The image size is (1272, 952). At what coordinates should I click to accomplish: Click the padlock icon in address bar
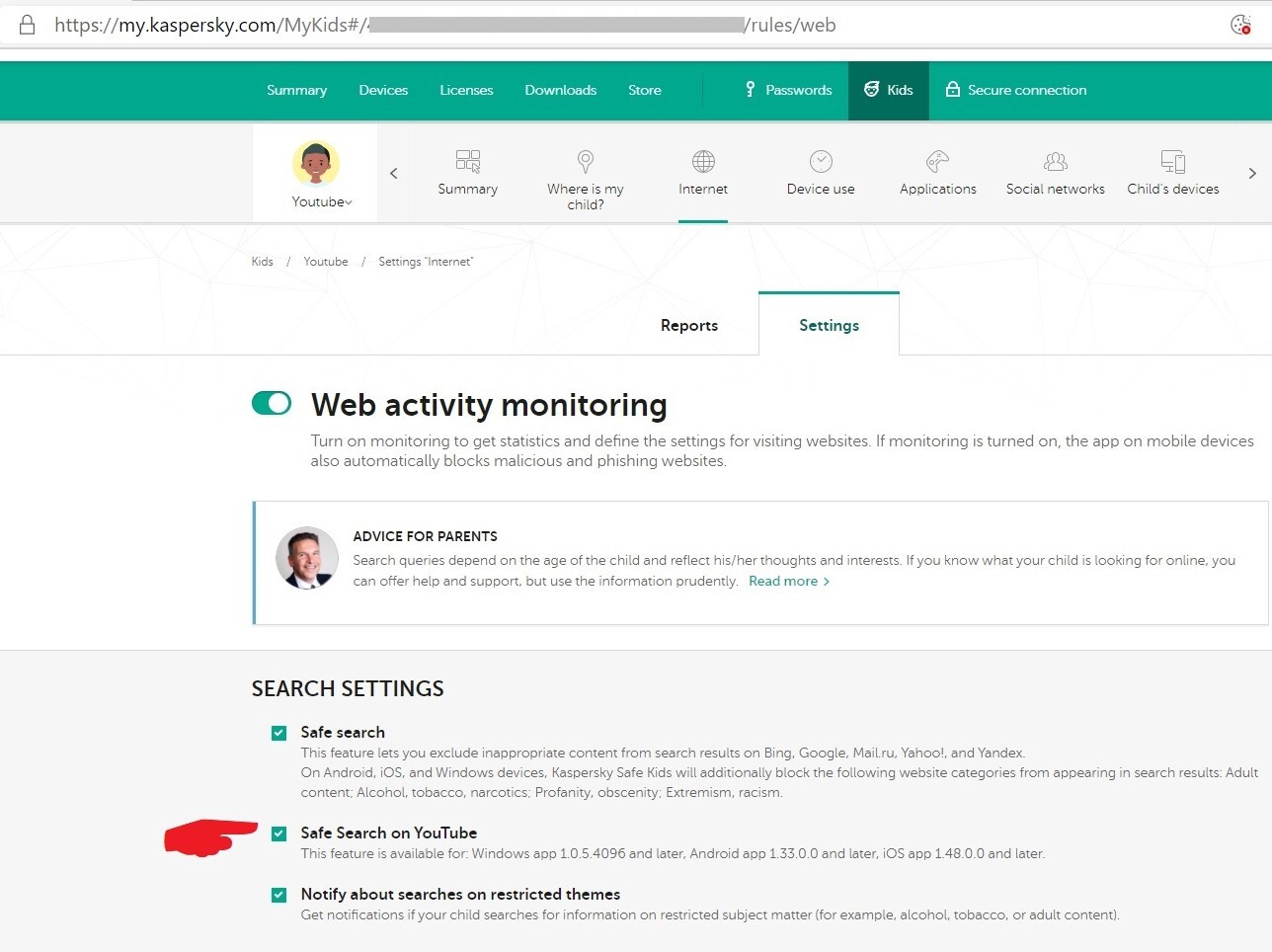(x=28, y=25)
